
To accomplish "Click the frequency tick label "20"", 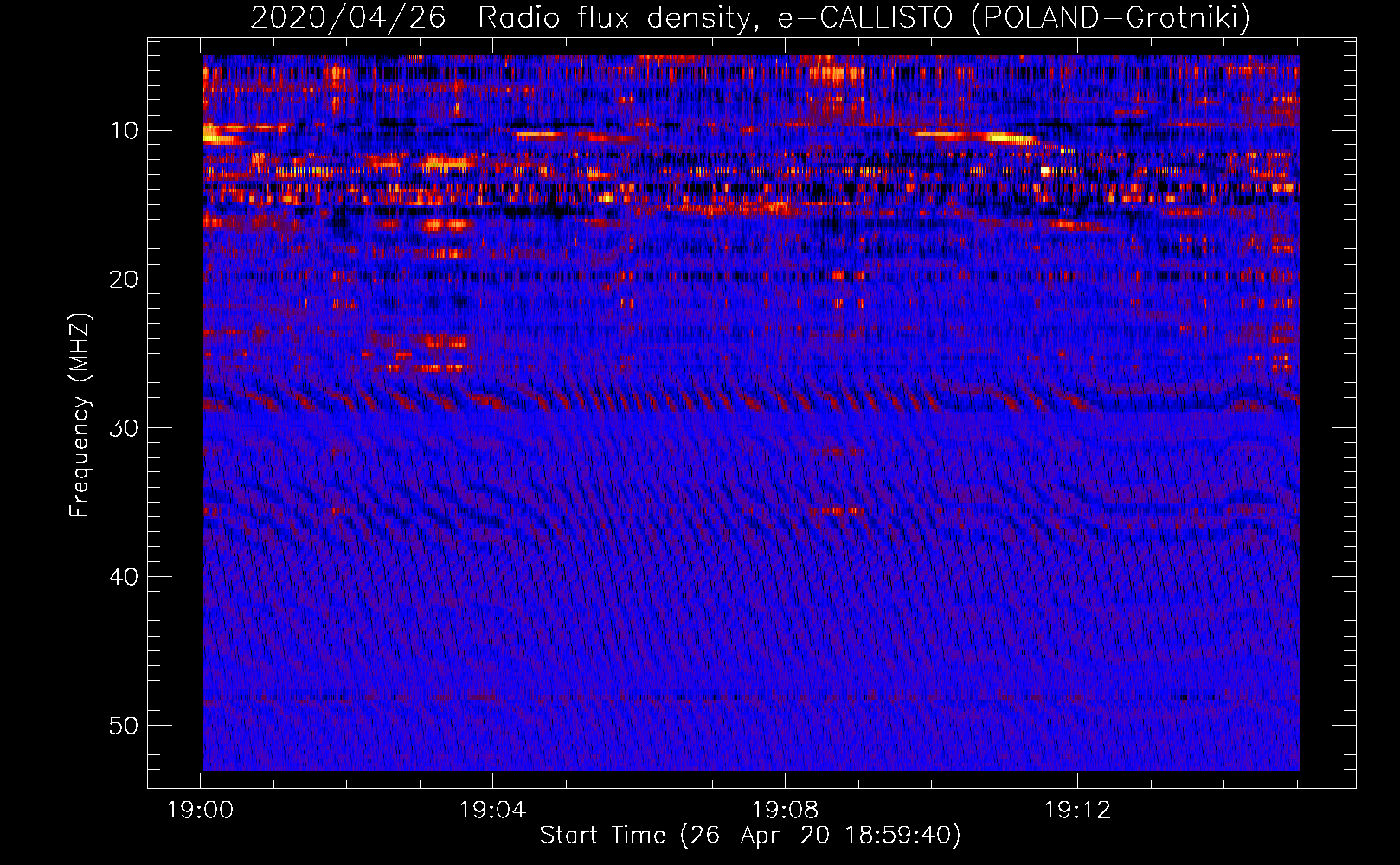I will [125, 279].
